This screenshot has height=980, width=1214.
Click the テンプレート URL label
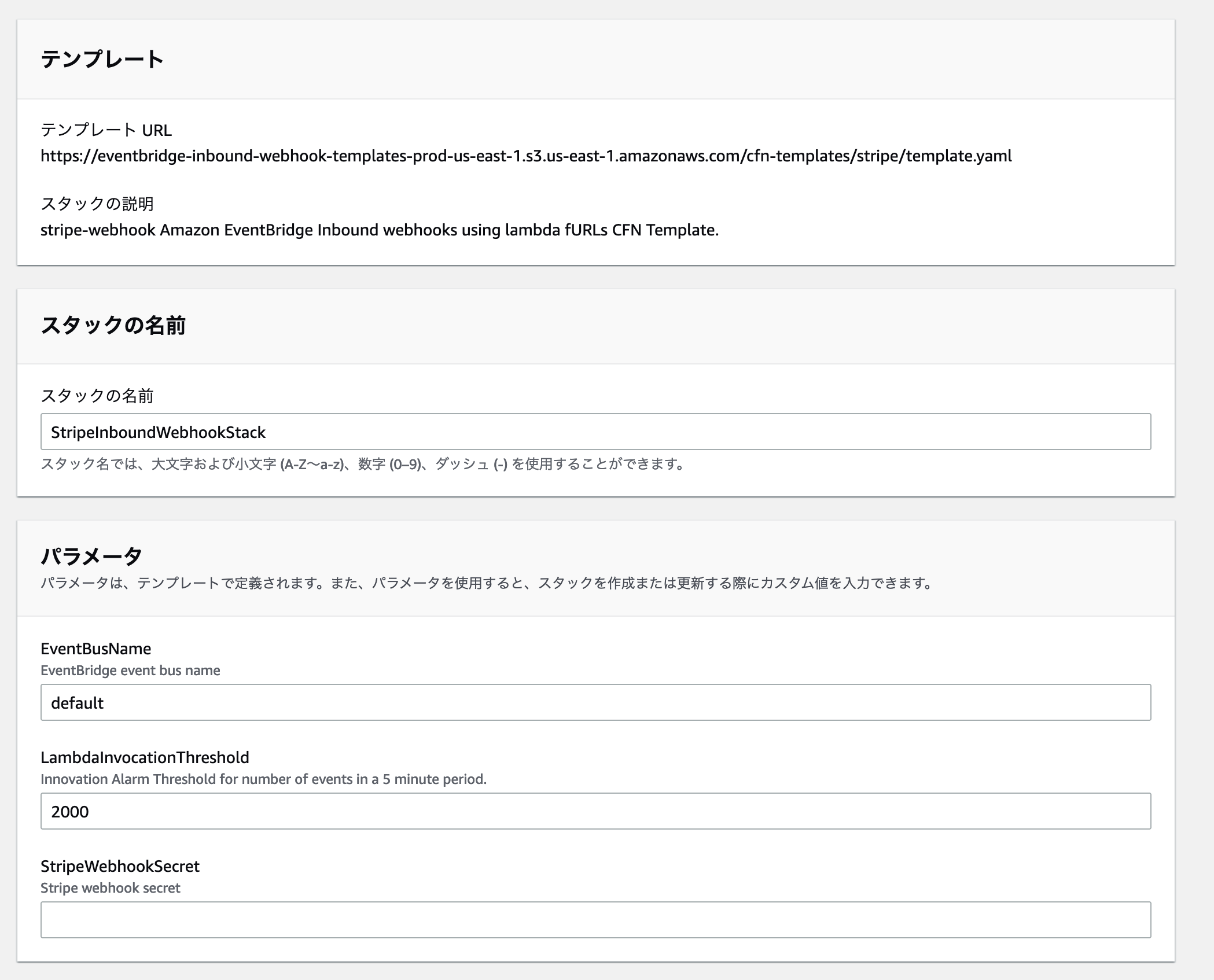tap(106, 130)
